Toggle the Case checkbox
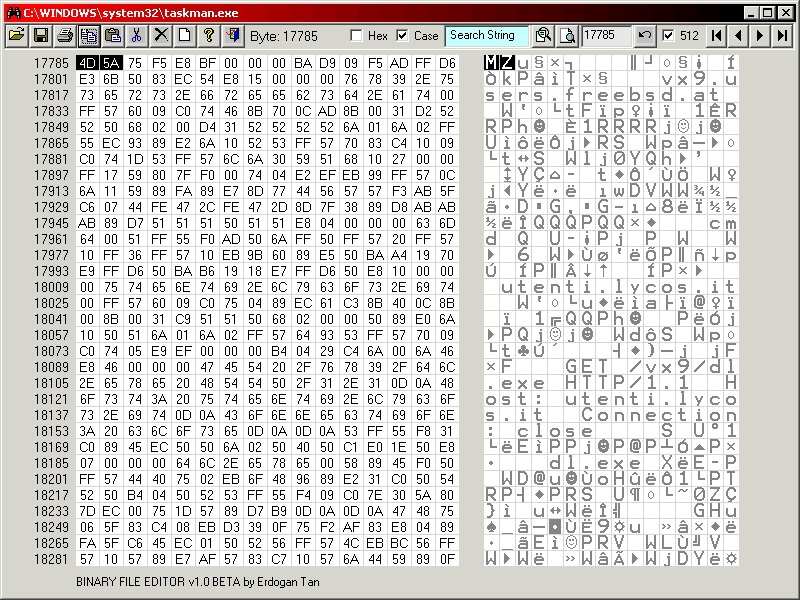The height and width of the screenshot is (600, 800). click(x=402, y=36)
